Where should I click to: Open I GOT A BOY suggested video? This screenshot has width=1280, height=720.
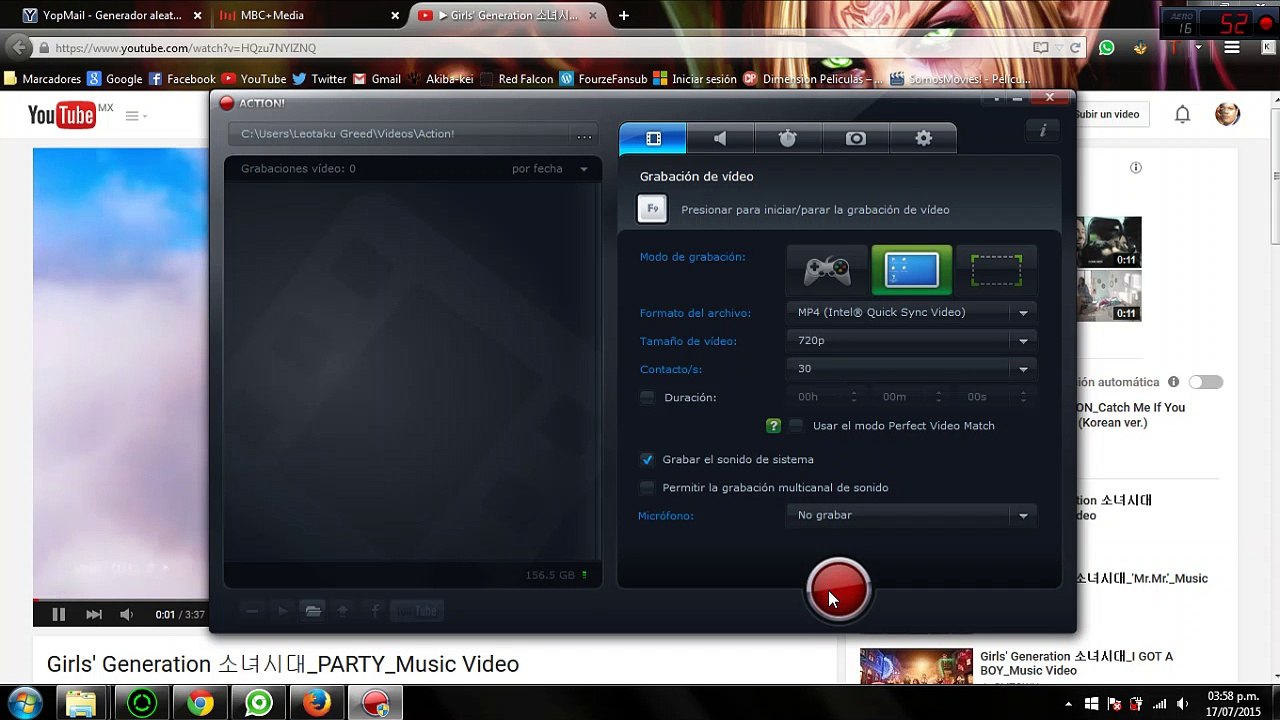click(x=1076, y=664)
